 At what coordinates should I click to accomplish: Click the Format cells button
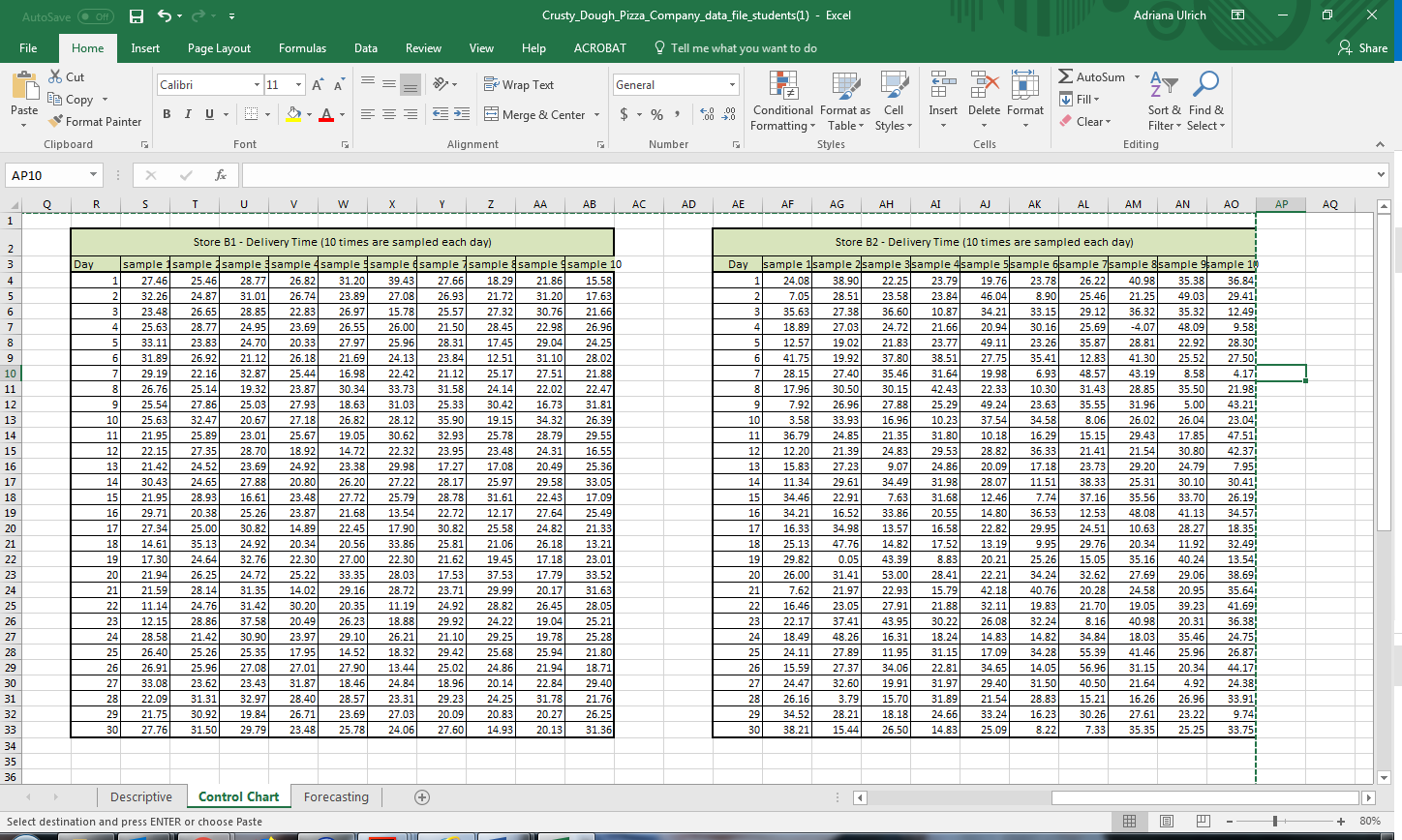[1025, 101]
